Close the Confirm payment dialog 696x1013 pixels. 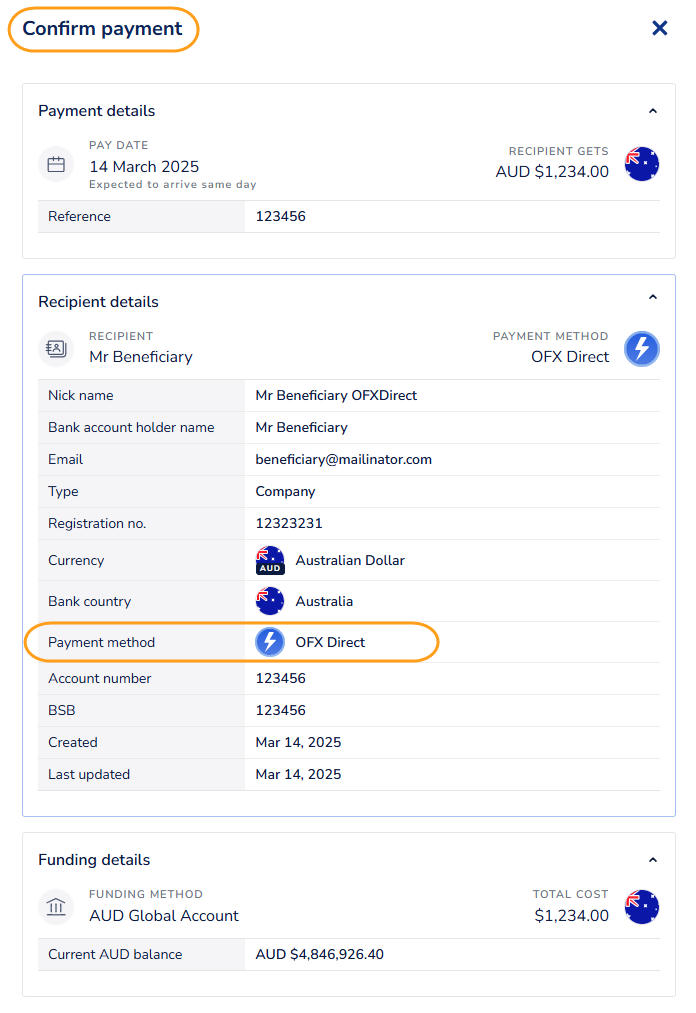tap(659, 28)
